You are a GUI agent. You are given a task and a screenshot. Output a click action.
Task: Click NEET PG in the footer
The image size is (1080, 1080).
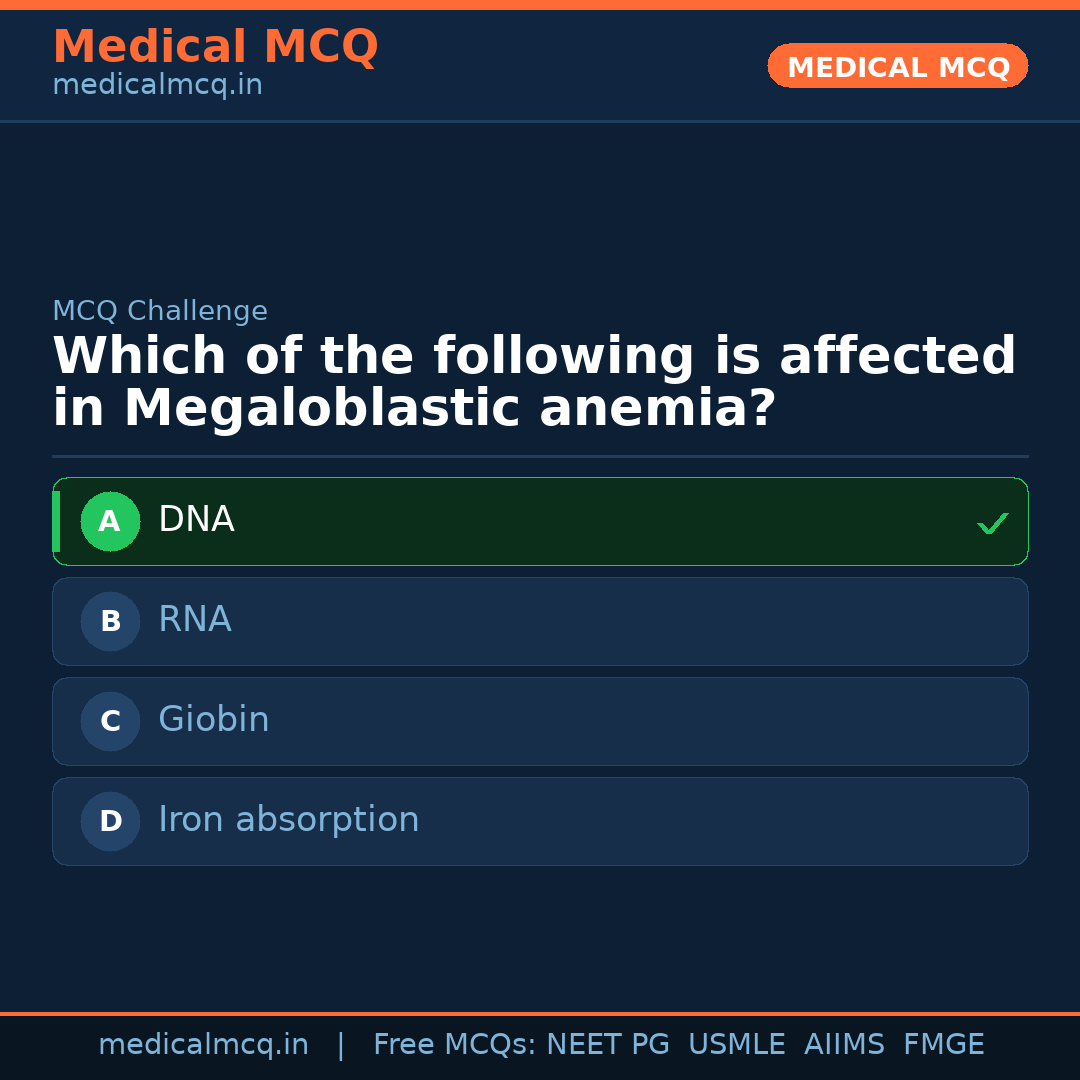[607, 1044]
